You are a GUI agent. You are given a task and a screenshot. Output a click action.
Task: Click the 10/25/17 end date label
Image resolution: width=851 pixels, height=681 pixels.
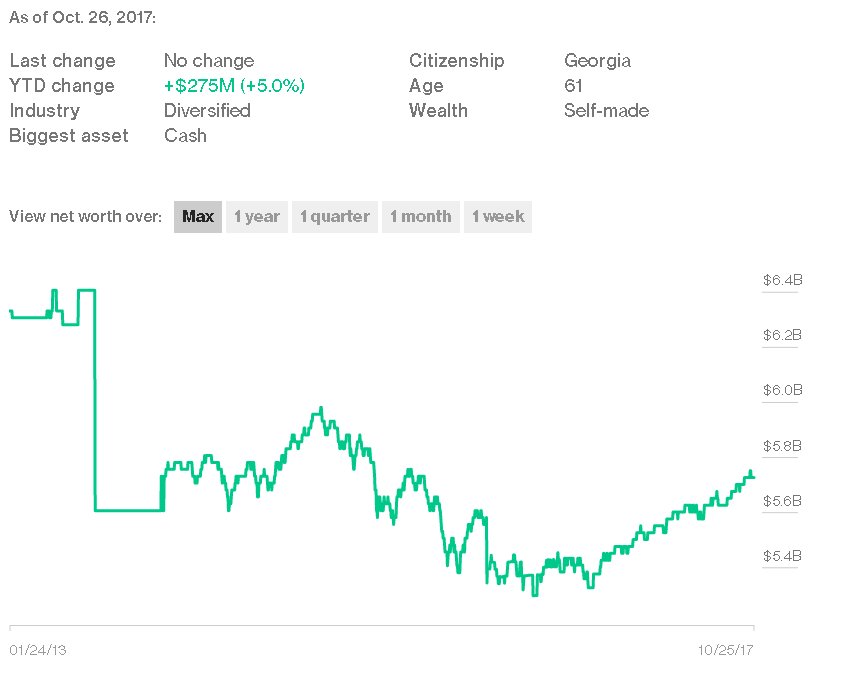tap(725, 650)
